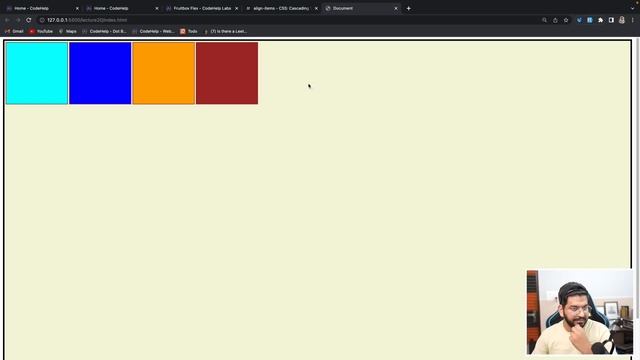Open the profile avatar menu
This screenshot has width=640, height=360.
tap(622, 20)
